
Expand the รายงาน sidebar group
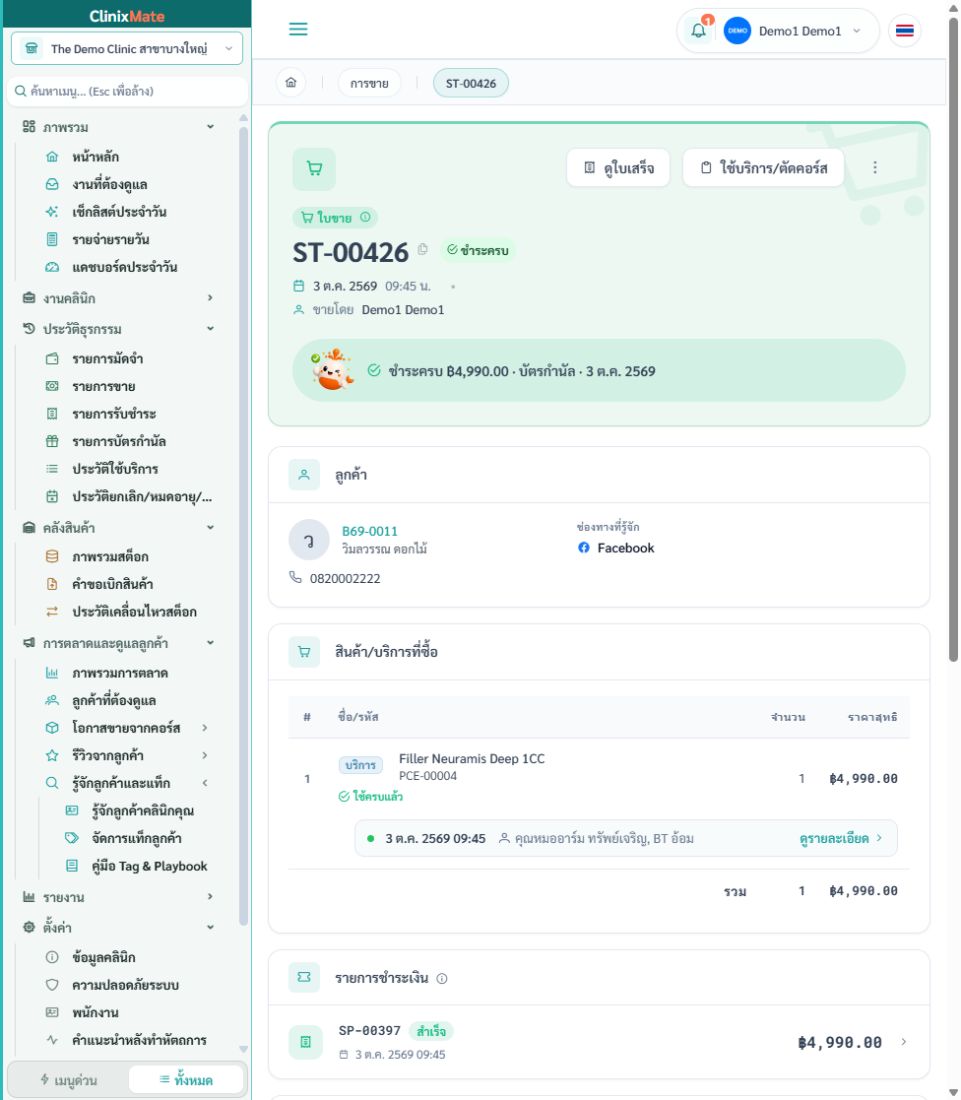click(210, 897)
